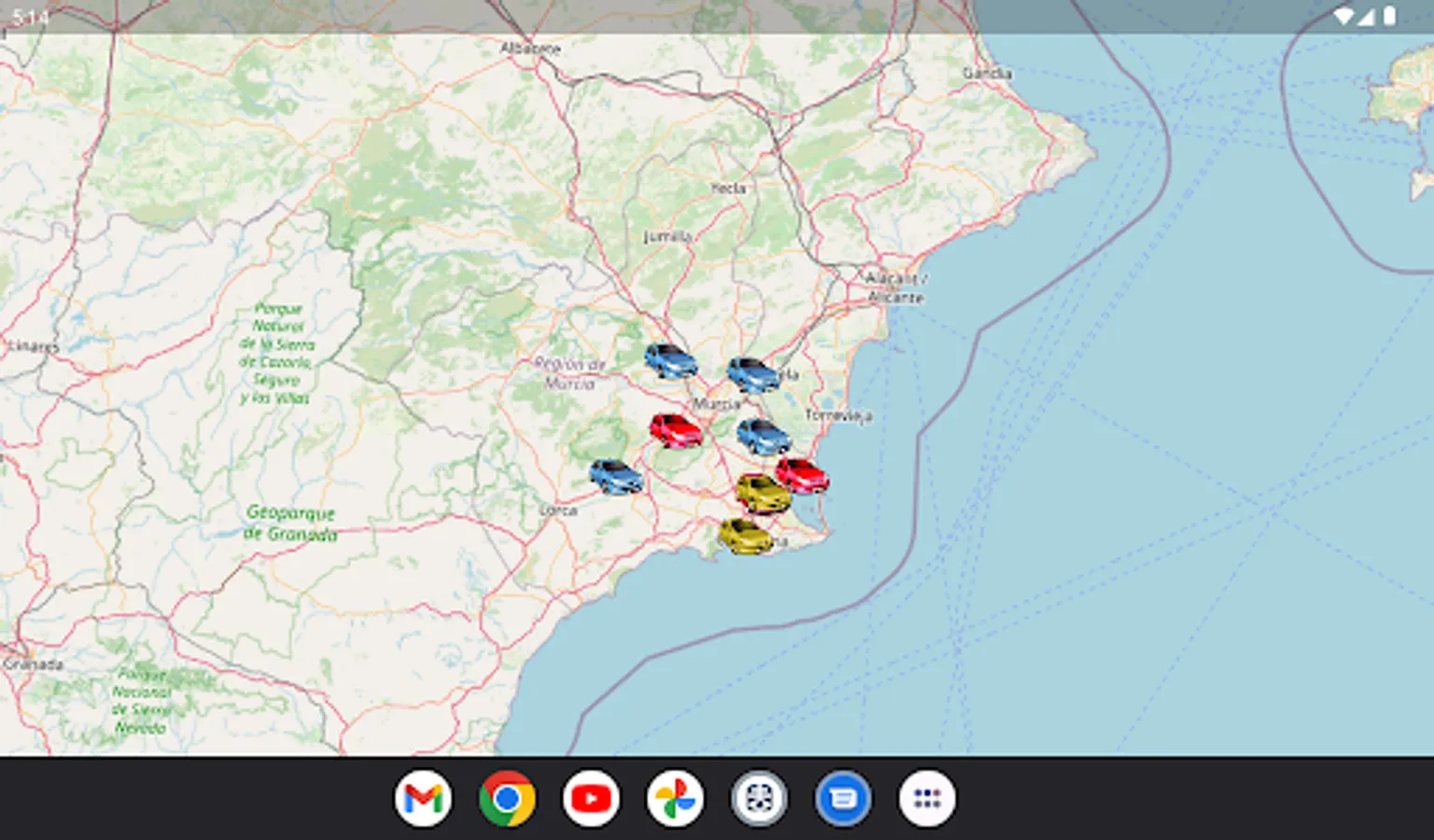Tap the Yecla label on the map
Viewport: 1434px width, 840px height.
(728, 188)
